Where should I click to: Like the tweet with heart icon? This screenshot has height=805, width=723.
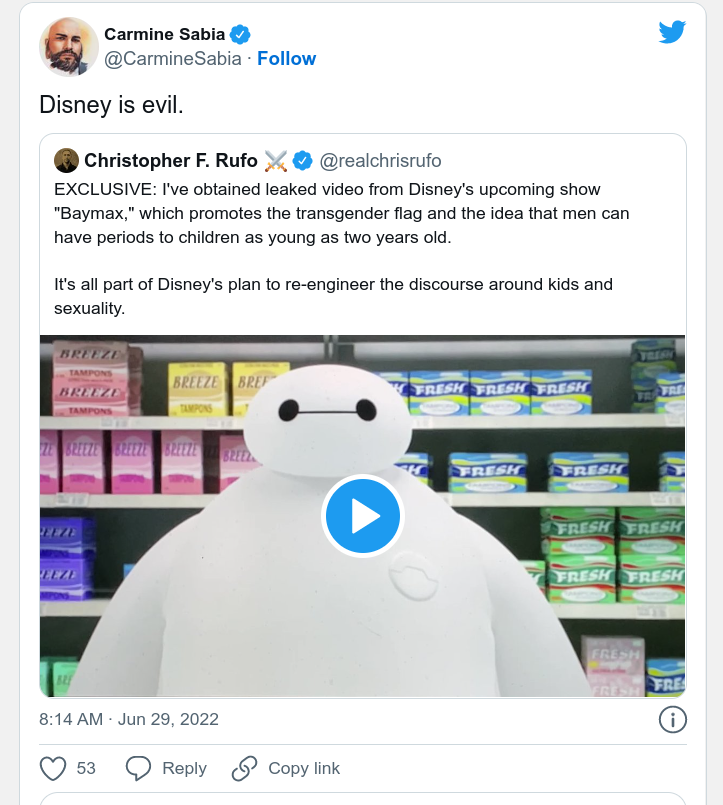point(53,768)
